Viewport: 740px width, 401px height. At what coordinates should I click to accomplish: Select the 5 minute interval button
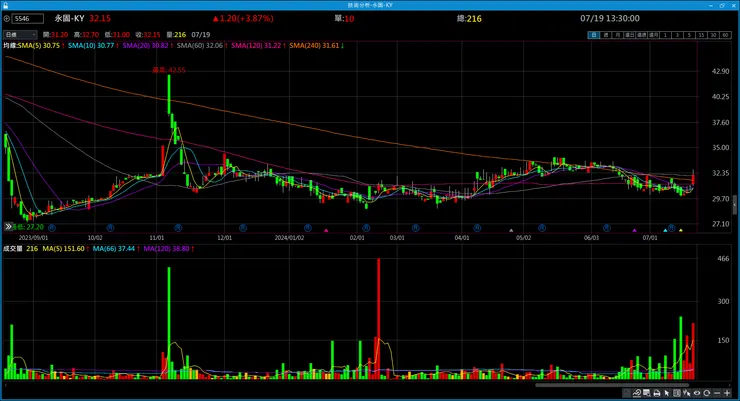pos(689,35)
